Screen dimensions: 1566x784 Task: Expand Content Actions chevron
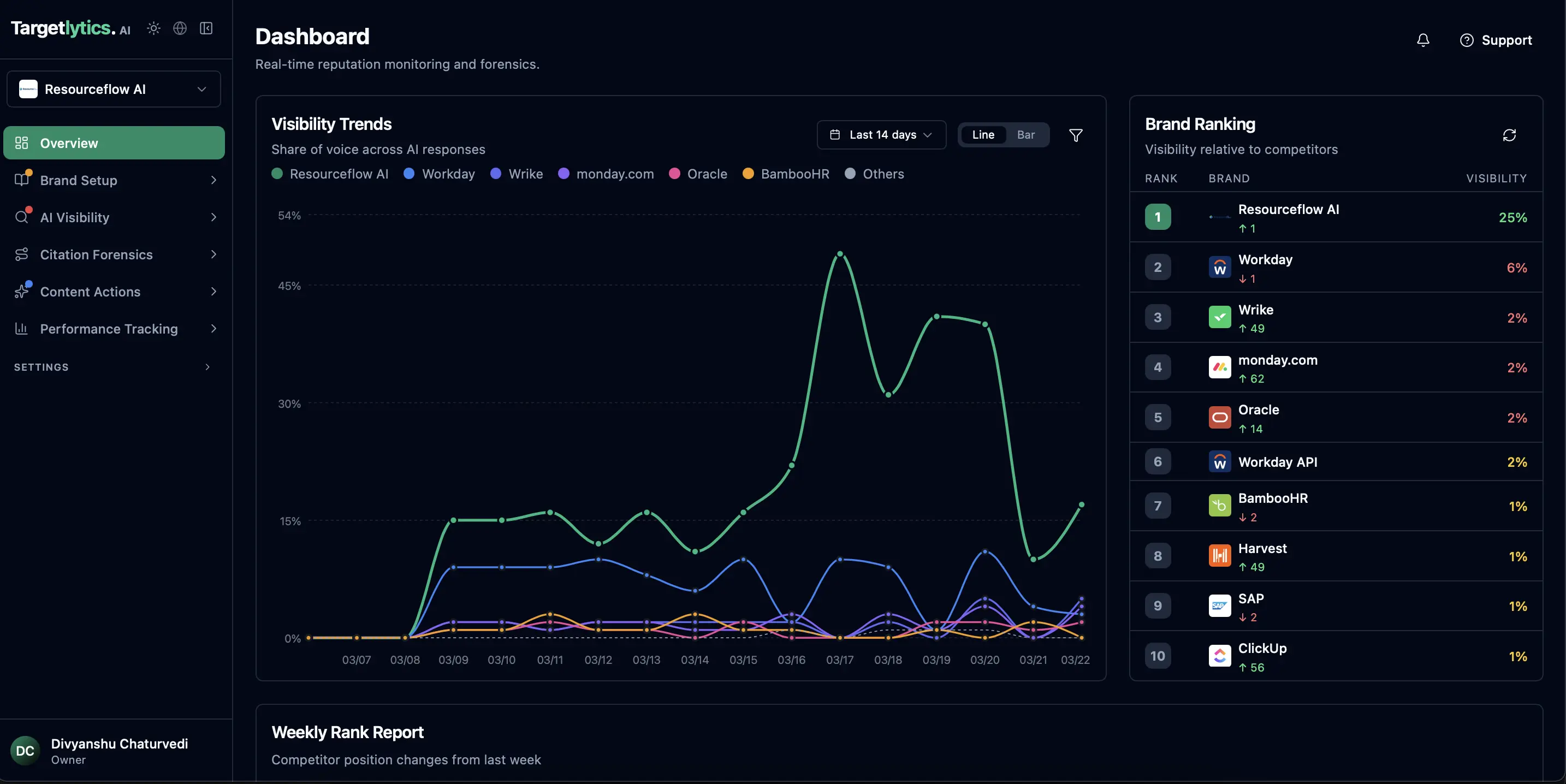point(213,292)
